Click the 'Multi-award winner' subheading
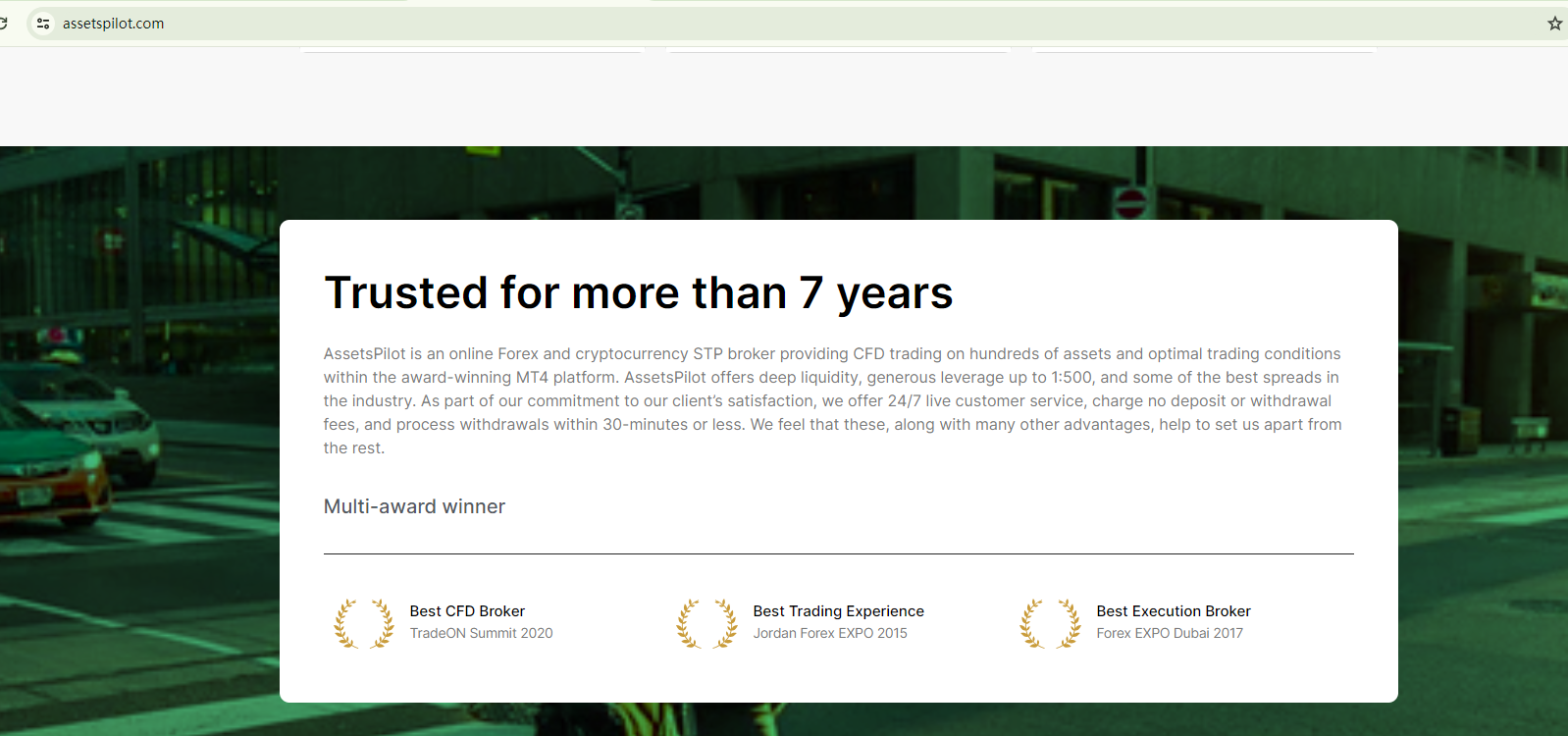The height and width of the screenshot is (736, 1568). tap(414, 506)
